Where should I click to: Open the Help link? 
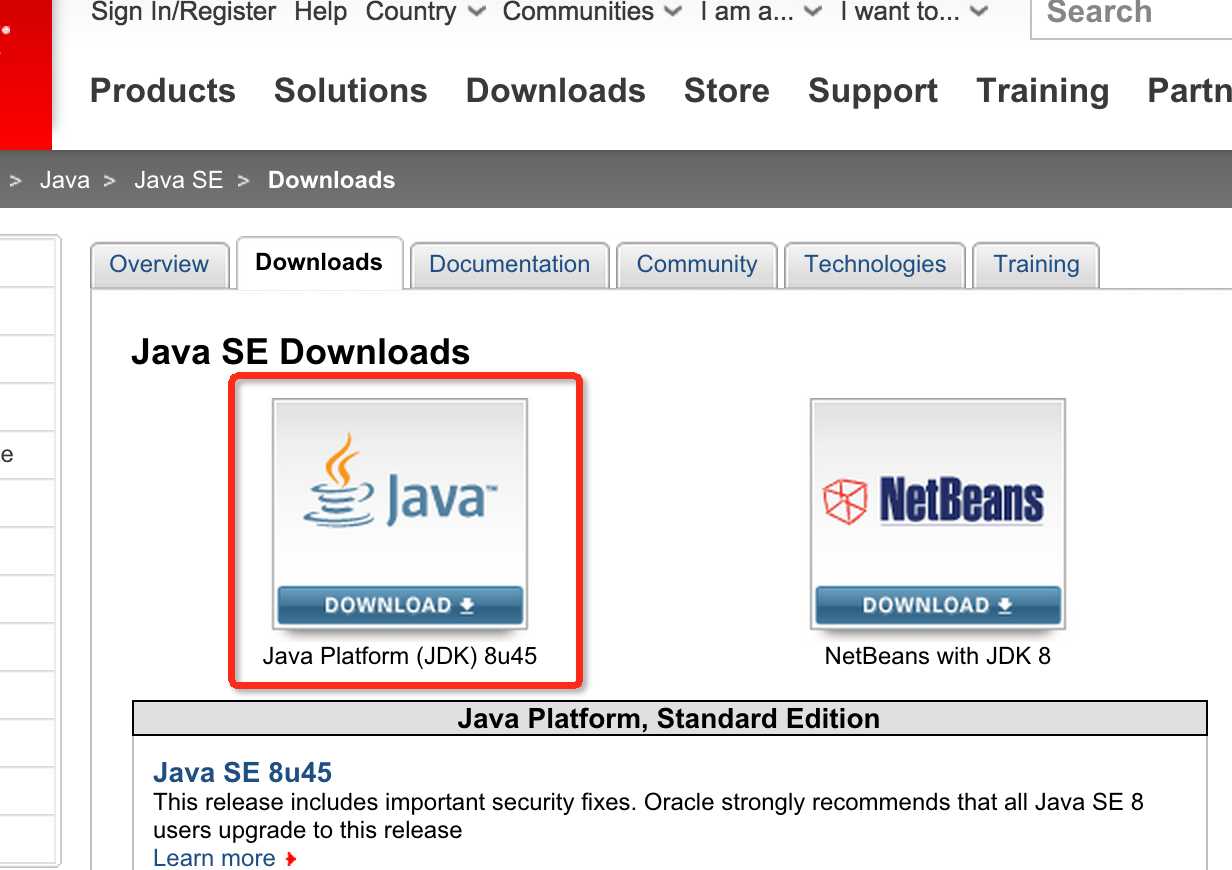click(x=320, y=12)
